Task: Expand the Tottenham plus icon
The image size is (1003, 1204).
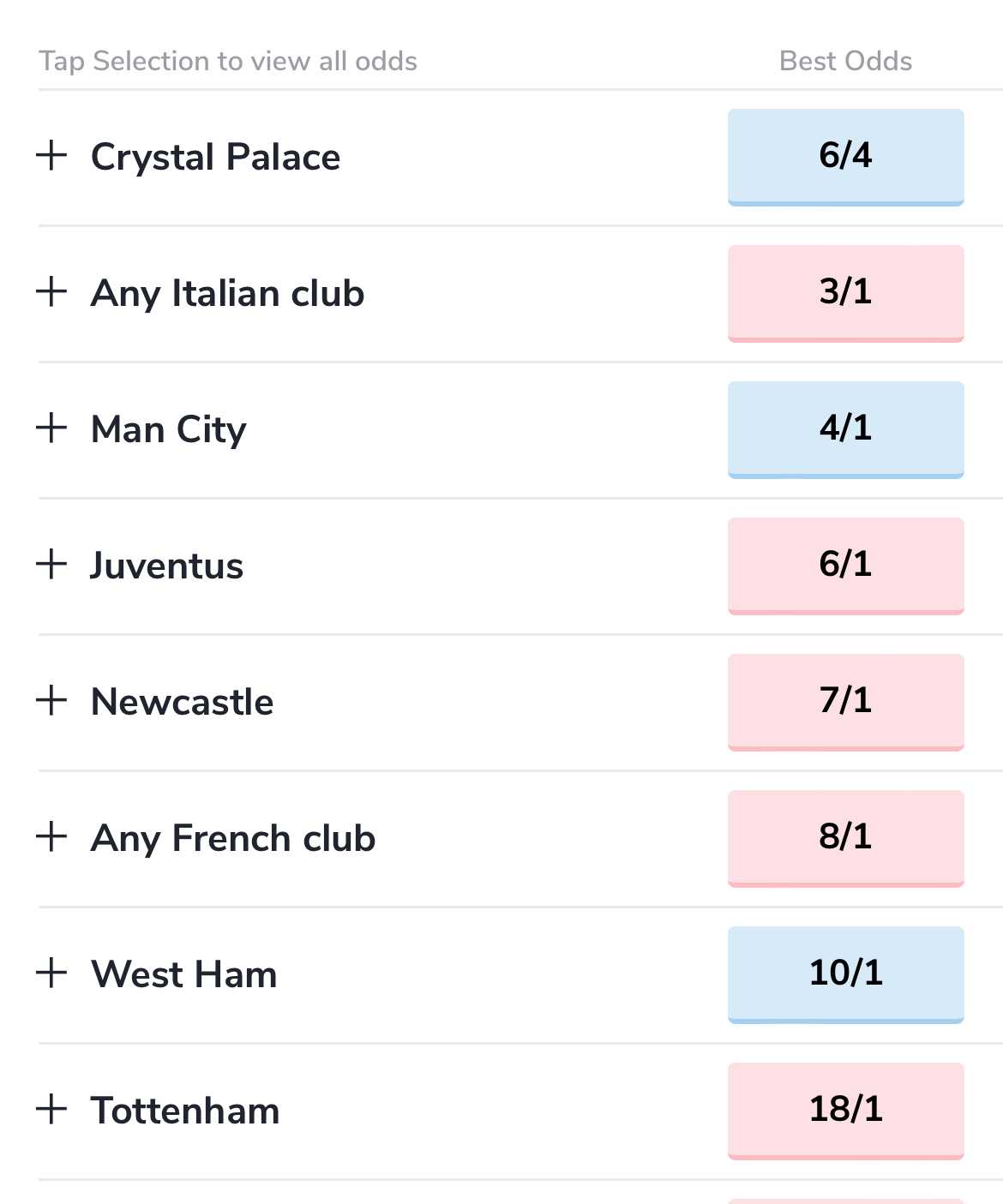Action: [51, 1109]
